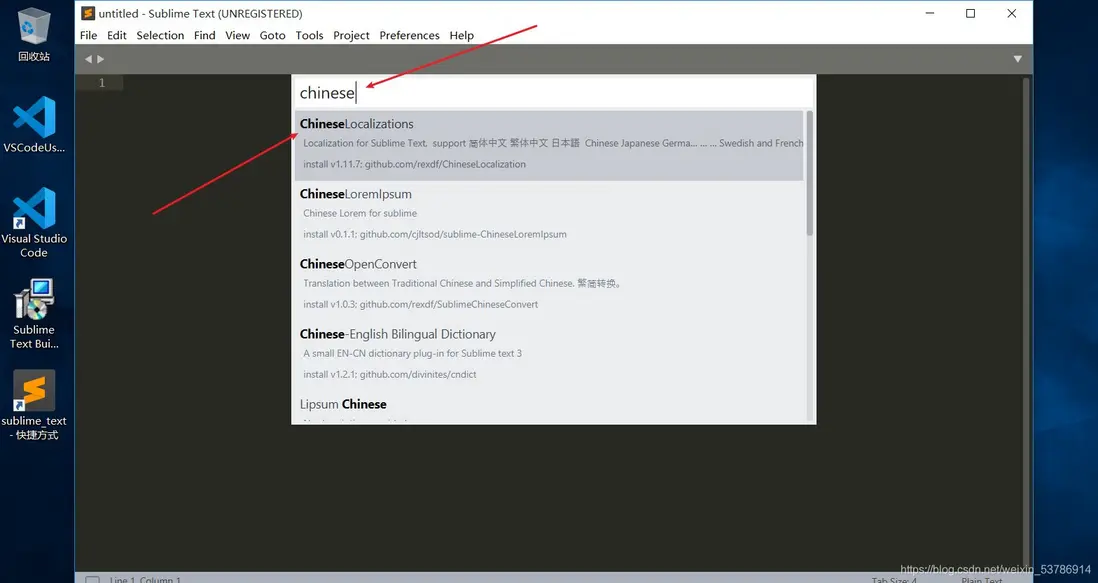Image resolution: width=1098 pixels, height=583 pixels.
Task: Click line number 1 in the gutter
Action: pos(102,83)
